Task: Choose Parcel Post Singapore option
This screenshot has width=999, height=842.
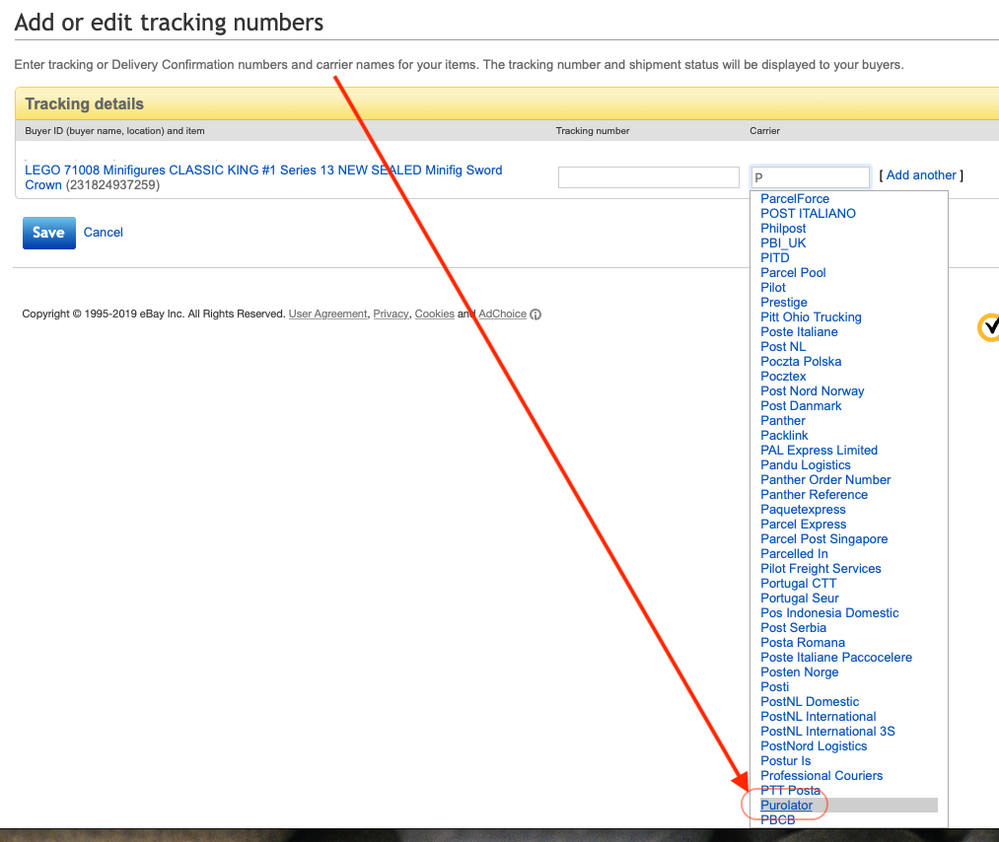Action: [824, 539]
